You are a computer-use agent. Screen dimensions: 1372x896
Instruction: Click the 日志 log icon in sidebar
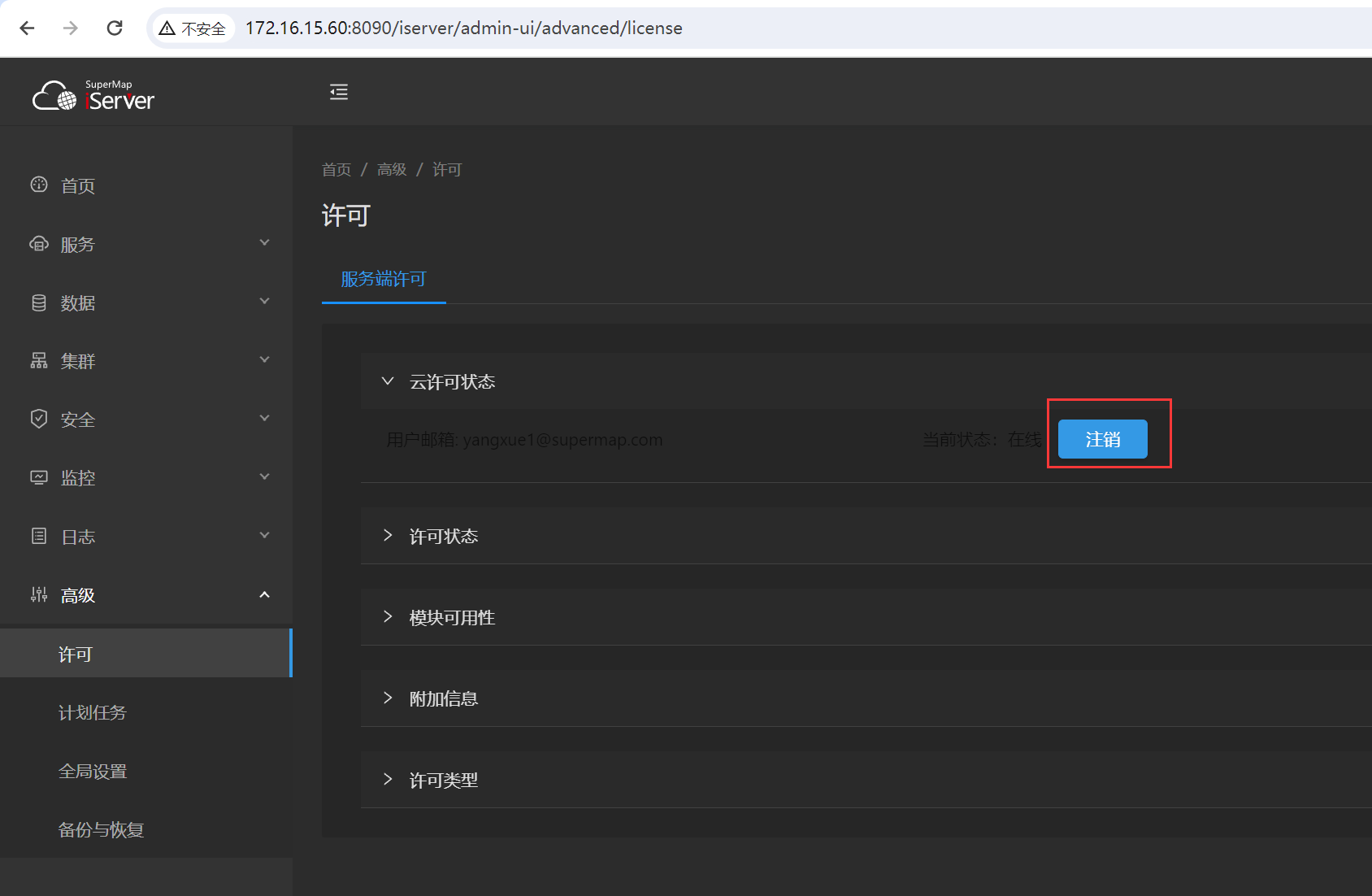pos(39,536)
